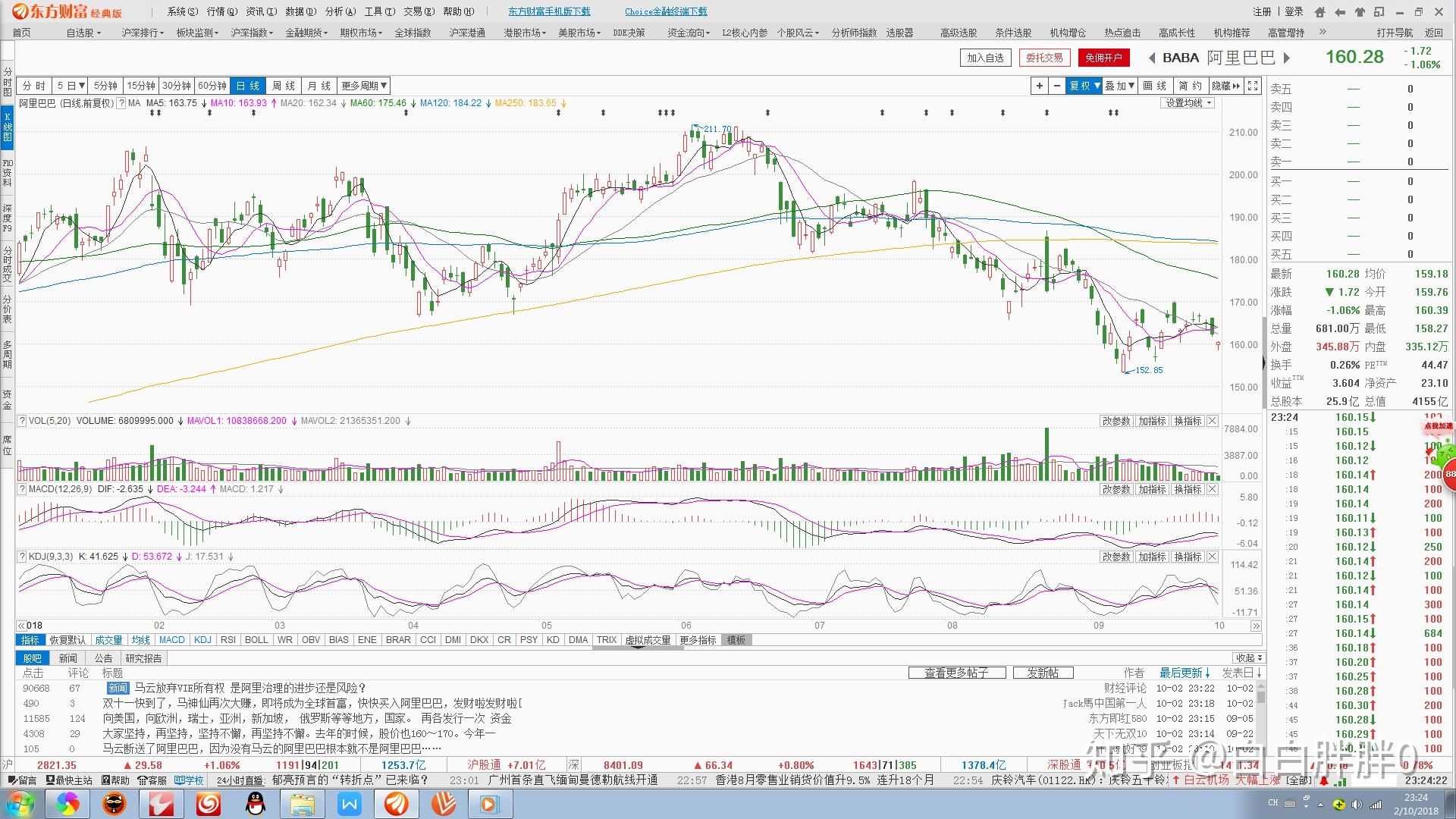Zoom out chart with minus button
The image size is (1456, 819).
(x=1056, y=86)
